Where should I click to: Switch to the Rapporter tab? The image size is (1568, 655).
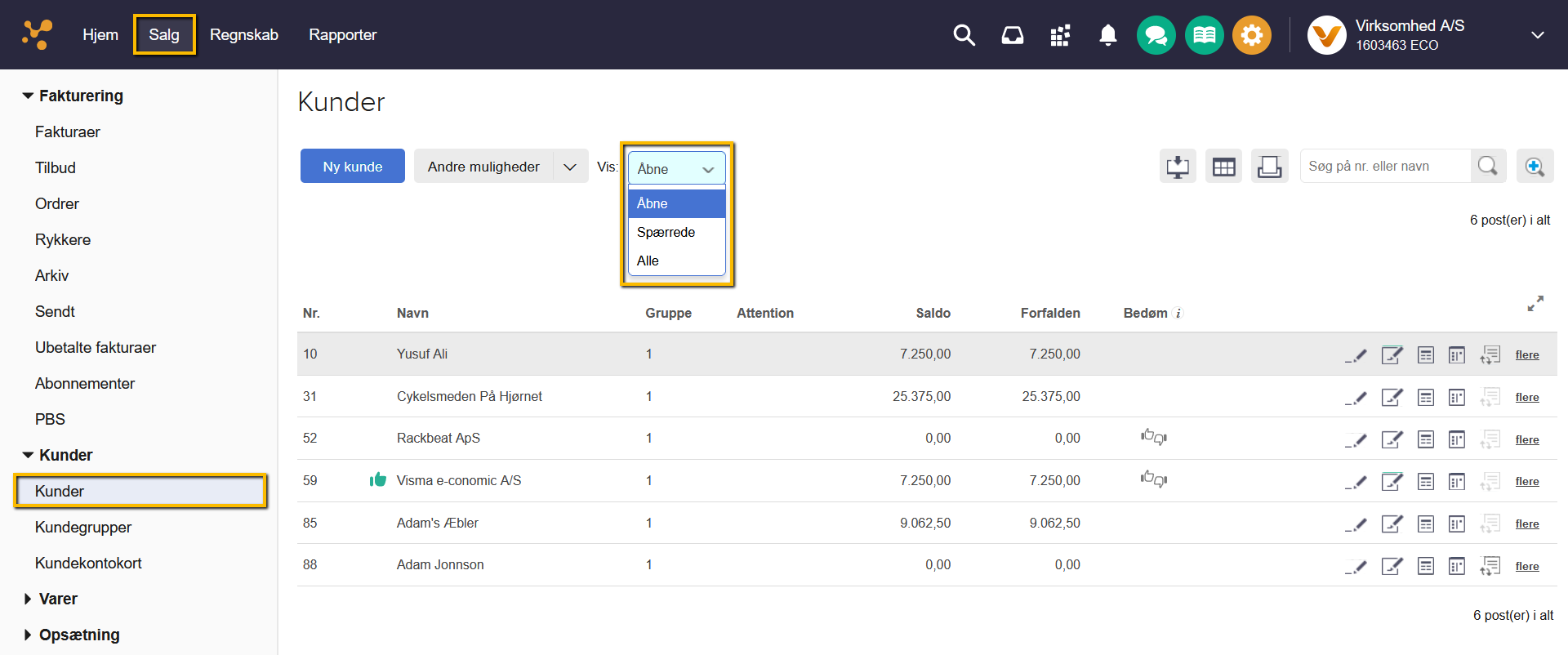tap(342, 35)
